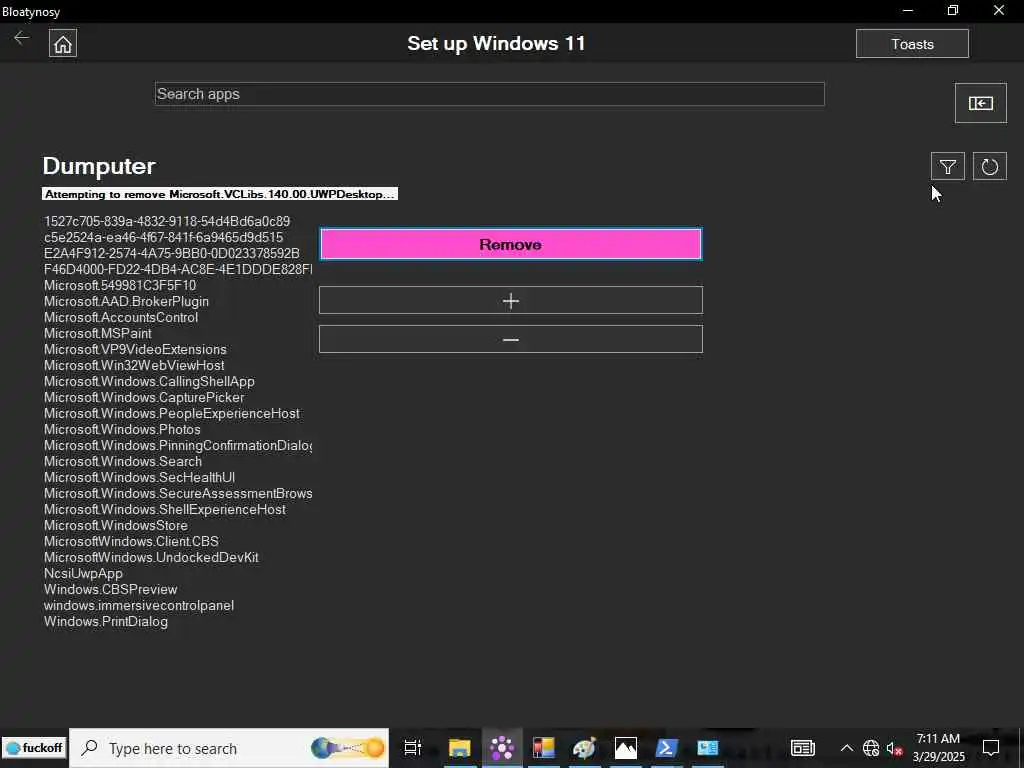Select Microsoft.Windows.PinningConfirmationDialog entry
Viewport: 1024px width, 768px height.
[178, 445]
